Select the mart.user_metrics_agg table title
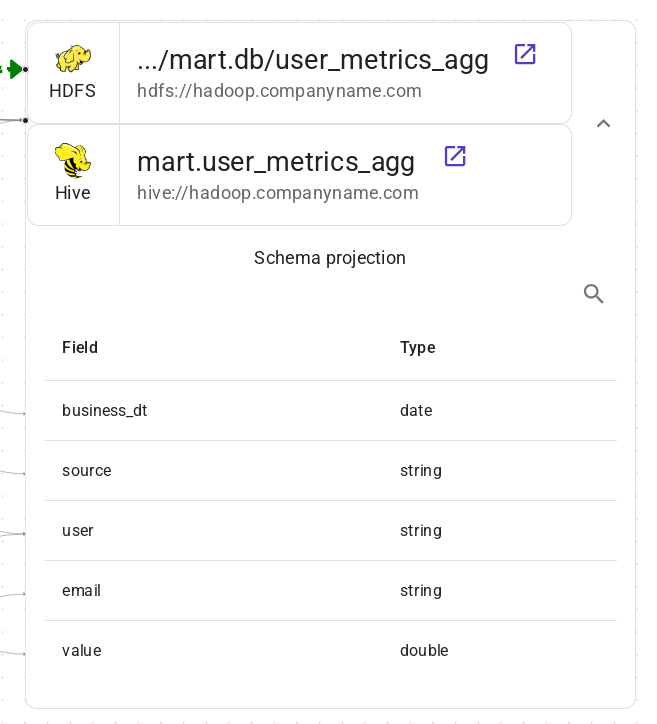This screenshot has width=657, height=724. tap(276, 161)
